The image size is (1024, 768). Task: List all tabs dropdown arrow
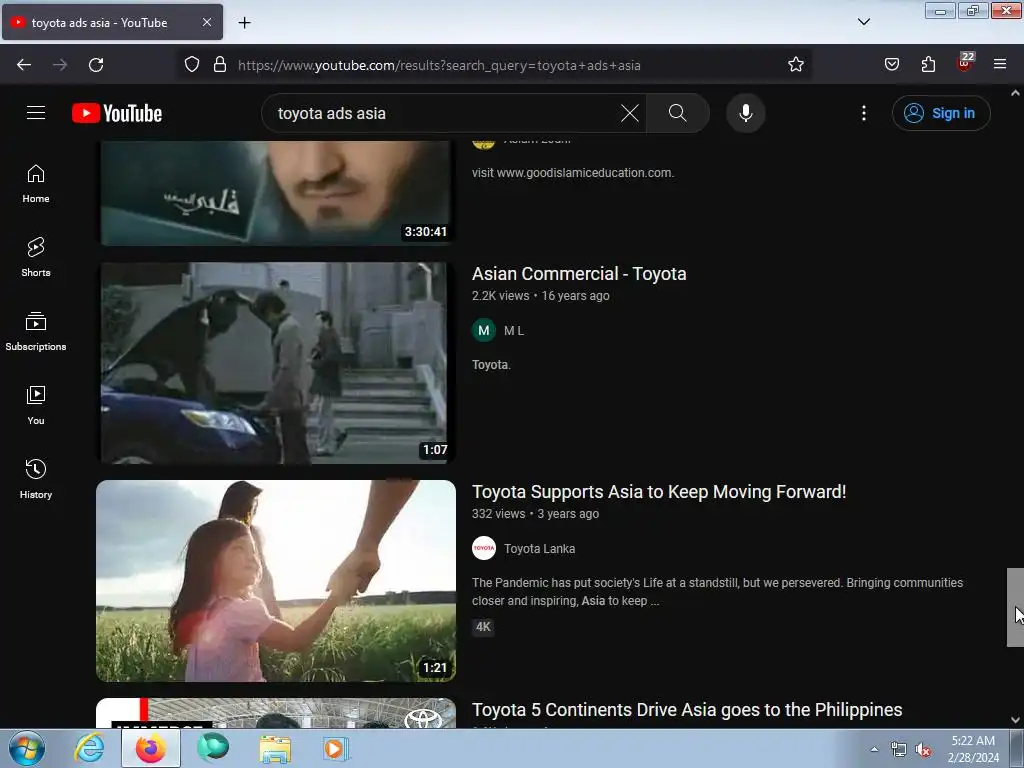[x=863, y=22]
